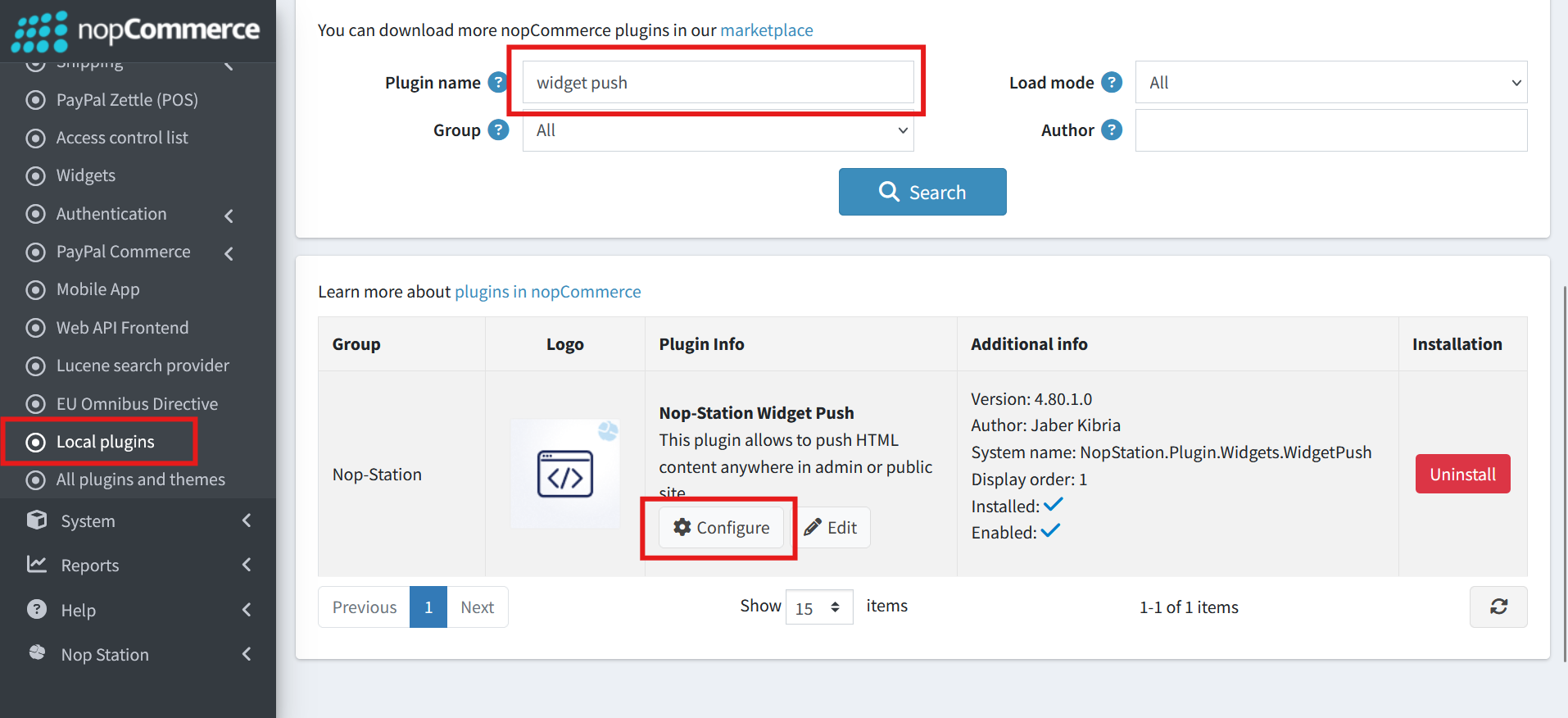Expand the Nop Station menu chevron
The width and height of the screenshot is (1568, 718).
247,654
